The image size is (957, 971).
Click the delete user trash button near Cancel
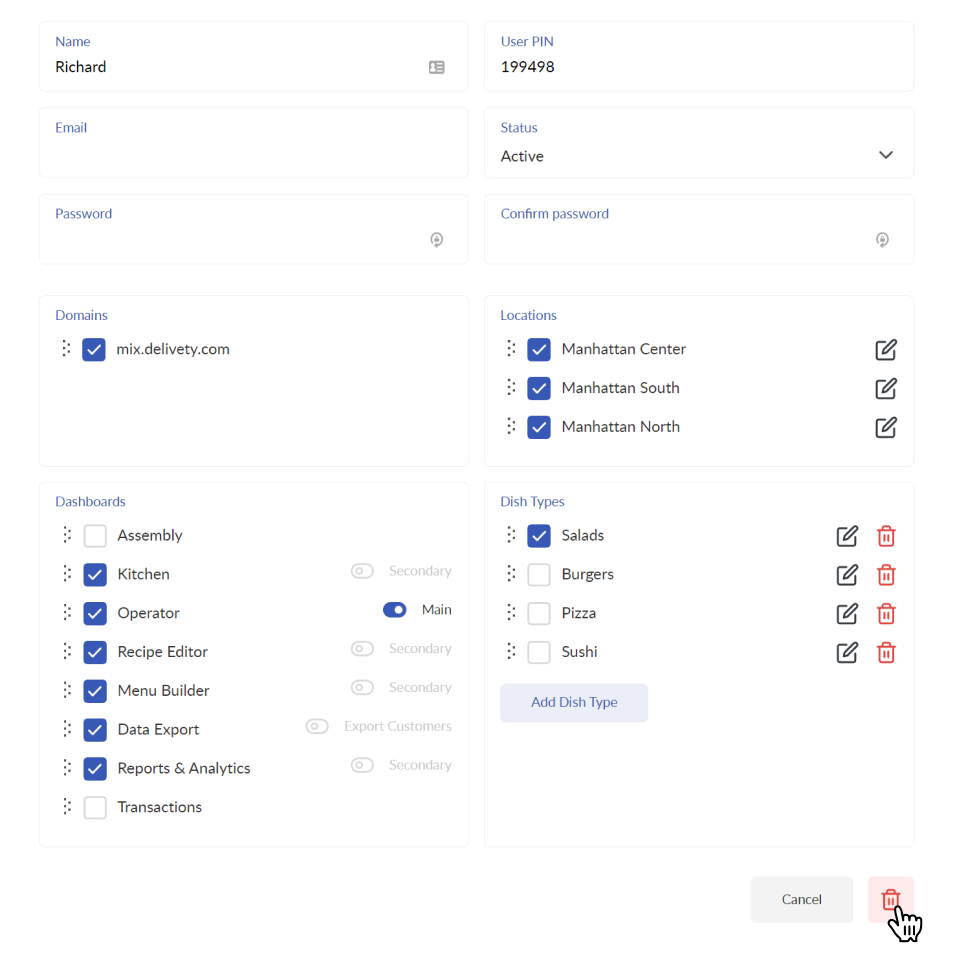tap(890, 899)
